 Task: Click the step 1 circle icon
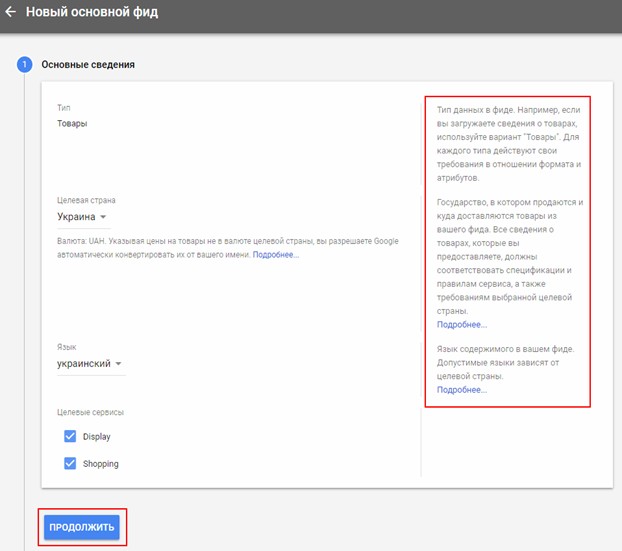[24, 65]
